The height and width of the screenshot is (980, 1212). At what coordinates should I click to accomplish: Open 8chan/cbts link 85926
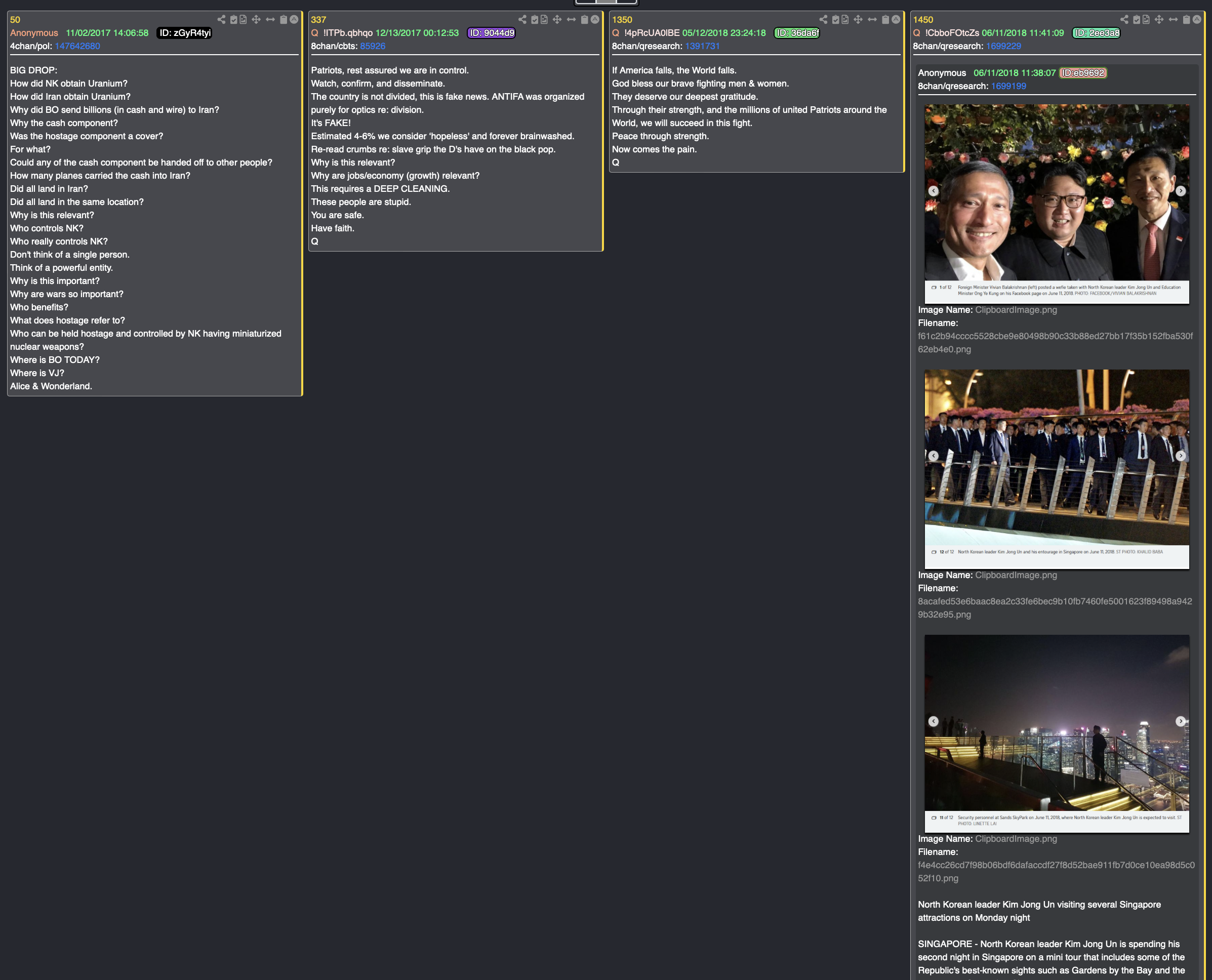coord(373,46)
